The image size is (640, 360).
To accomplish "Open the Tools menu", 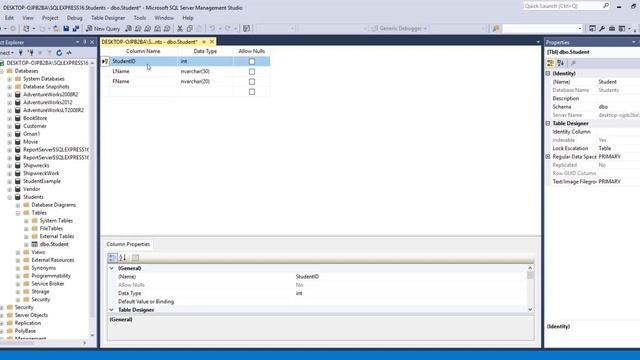I will [140, 18].
